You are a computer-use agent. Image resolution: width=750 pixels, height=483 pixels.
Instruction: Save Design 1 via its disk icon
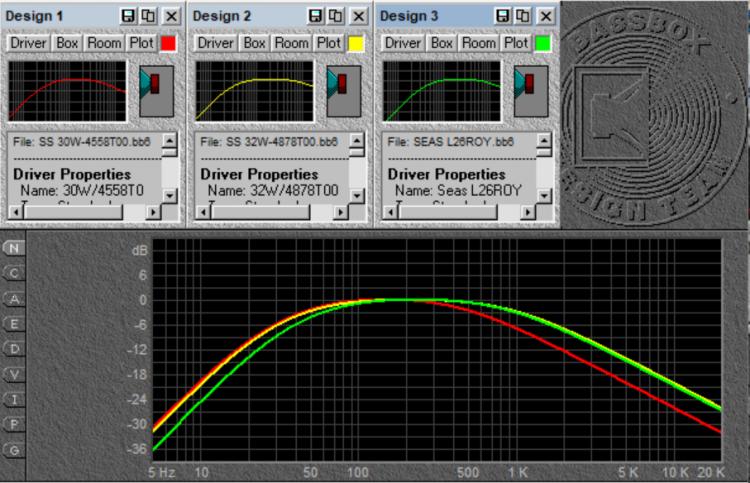click(x=128, y=16)
